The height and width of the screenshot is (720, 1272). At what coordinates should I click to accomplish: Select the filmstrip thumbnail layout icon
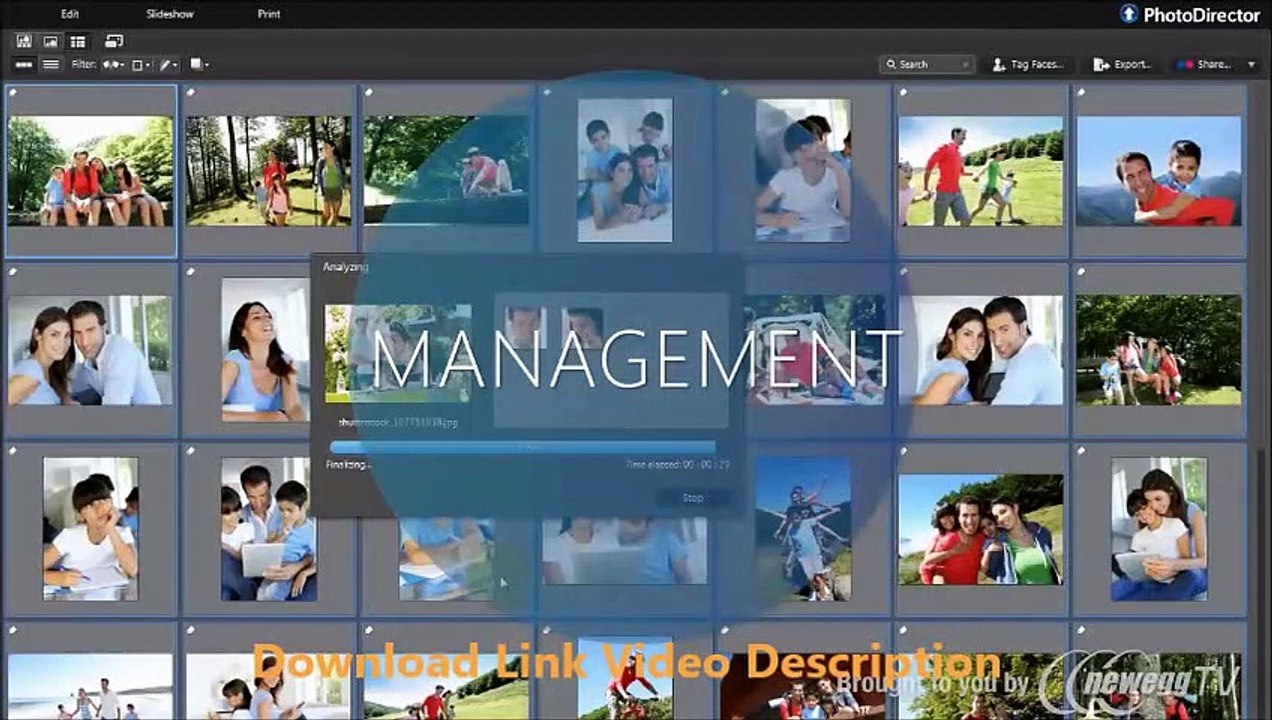pos(24,64)
